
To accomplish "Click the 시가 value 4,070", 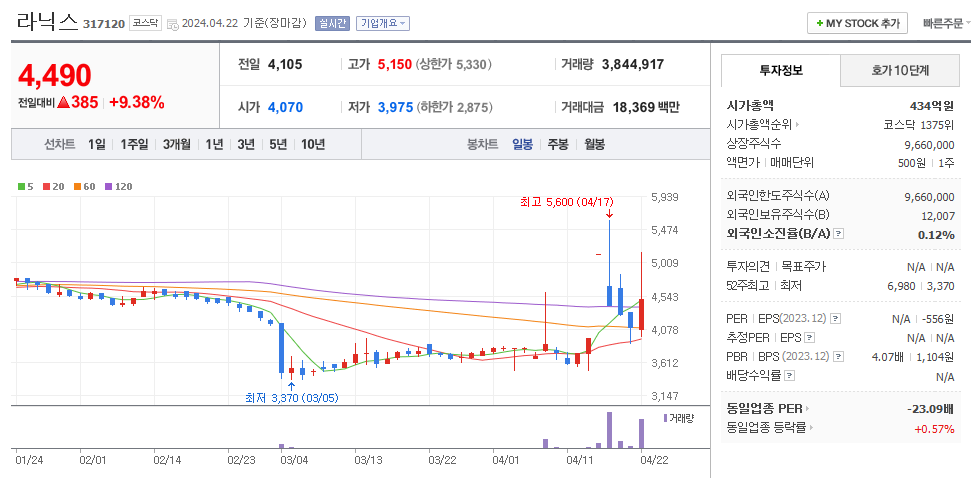I will pyautogui.click(x=285, y=107).
